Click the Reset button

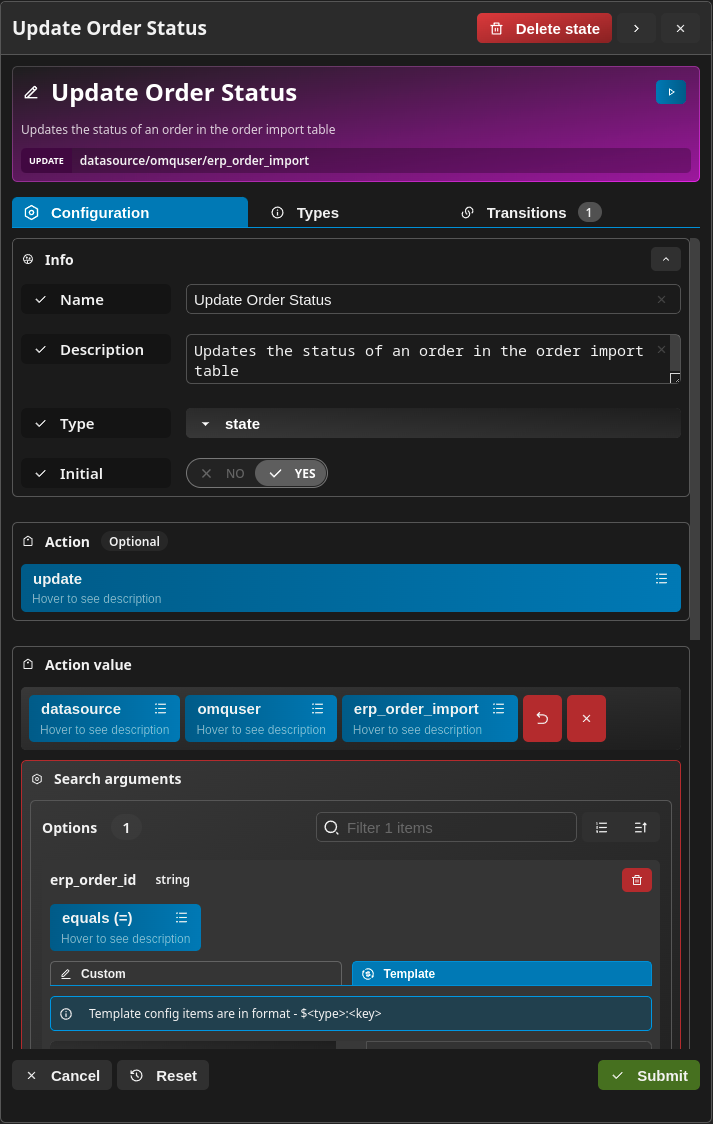pos(163,1075)
